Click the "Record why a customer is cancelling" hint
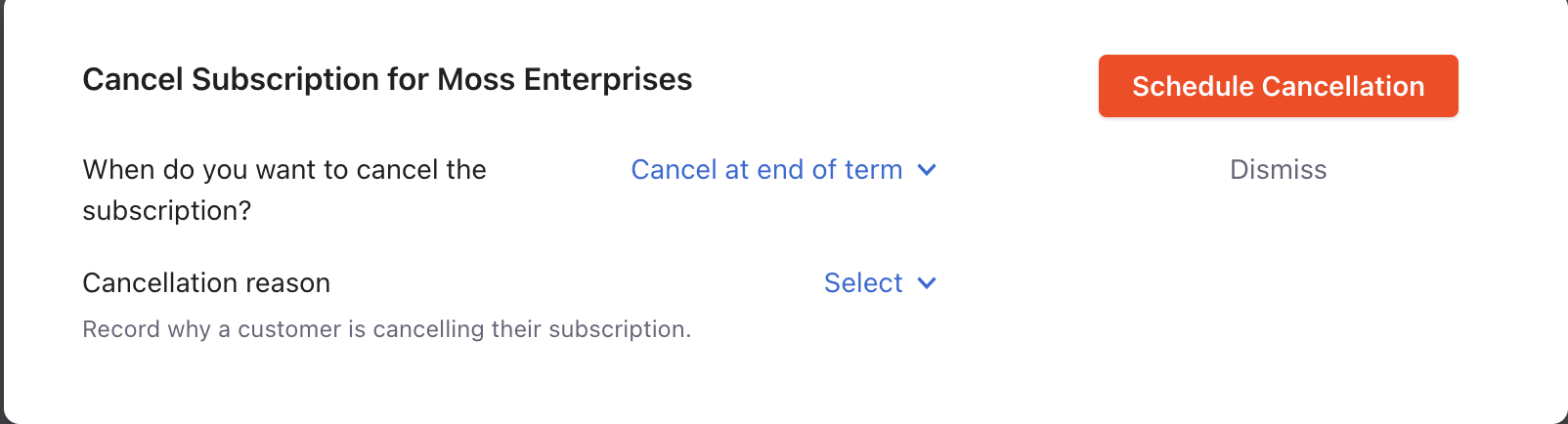The image size is (1568, 424). coord(386,329)
